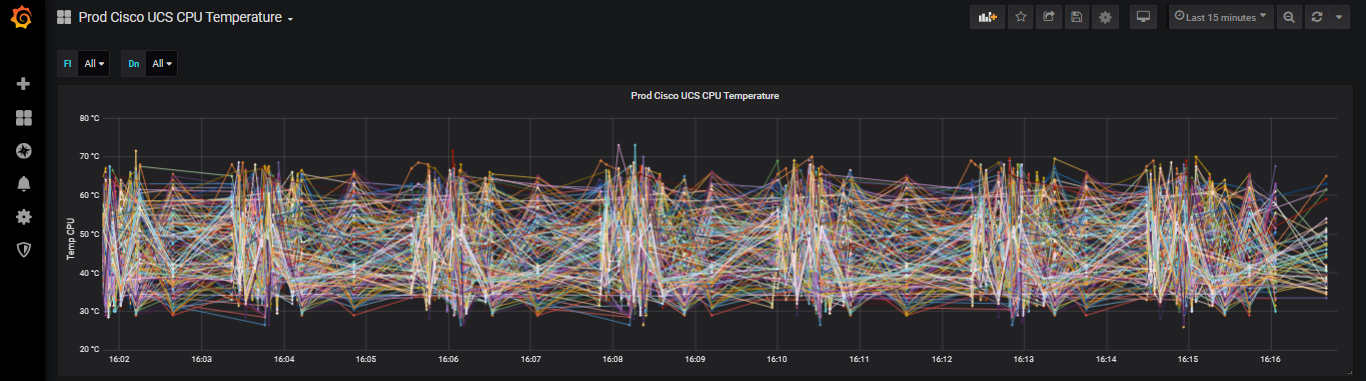Open the Server Admin shield icon
Screen dimensions: 1366x381
pos(24,249)
